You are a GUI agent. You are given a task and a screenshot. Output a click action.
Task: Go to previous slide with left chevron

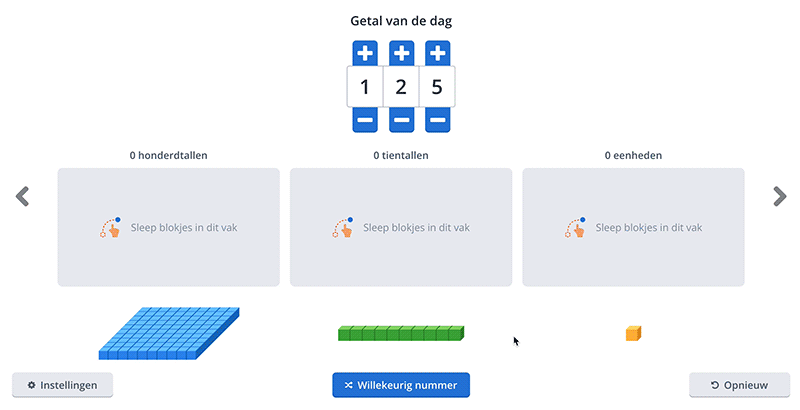22,196
